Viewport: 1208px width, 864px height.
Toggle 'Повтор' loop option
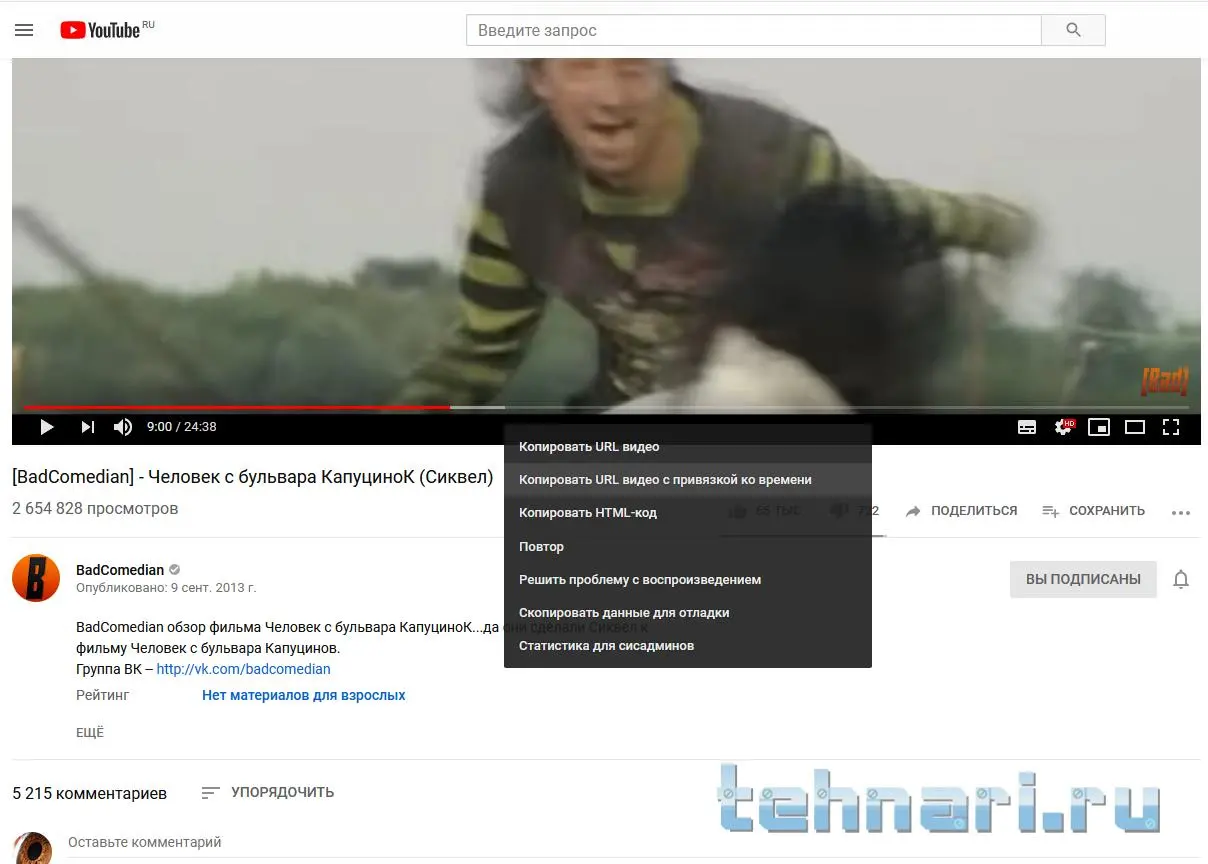[x=688, y=547]
